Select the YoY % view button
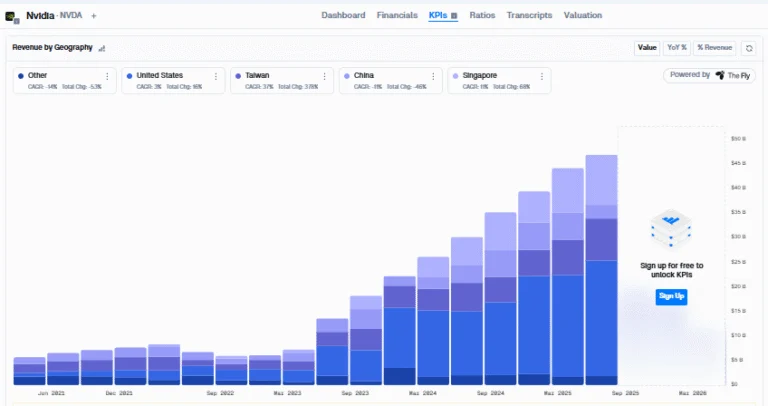This screenshot has width=768, height=406. pos(677,48)
